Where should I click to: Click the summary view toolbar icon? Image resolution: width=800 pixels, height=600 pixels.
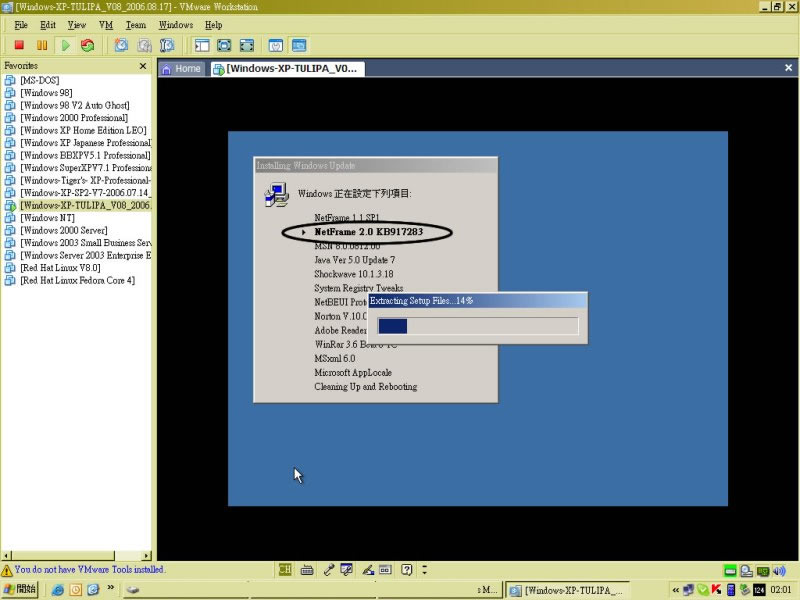click(276, 45)
